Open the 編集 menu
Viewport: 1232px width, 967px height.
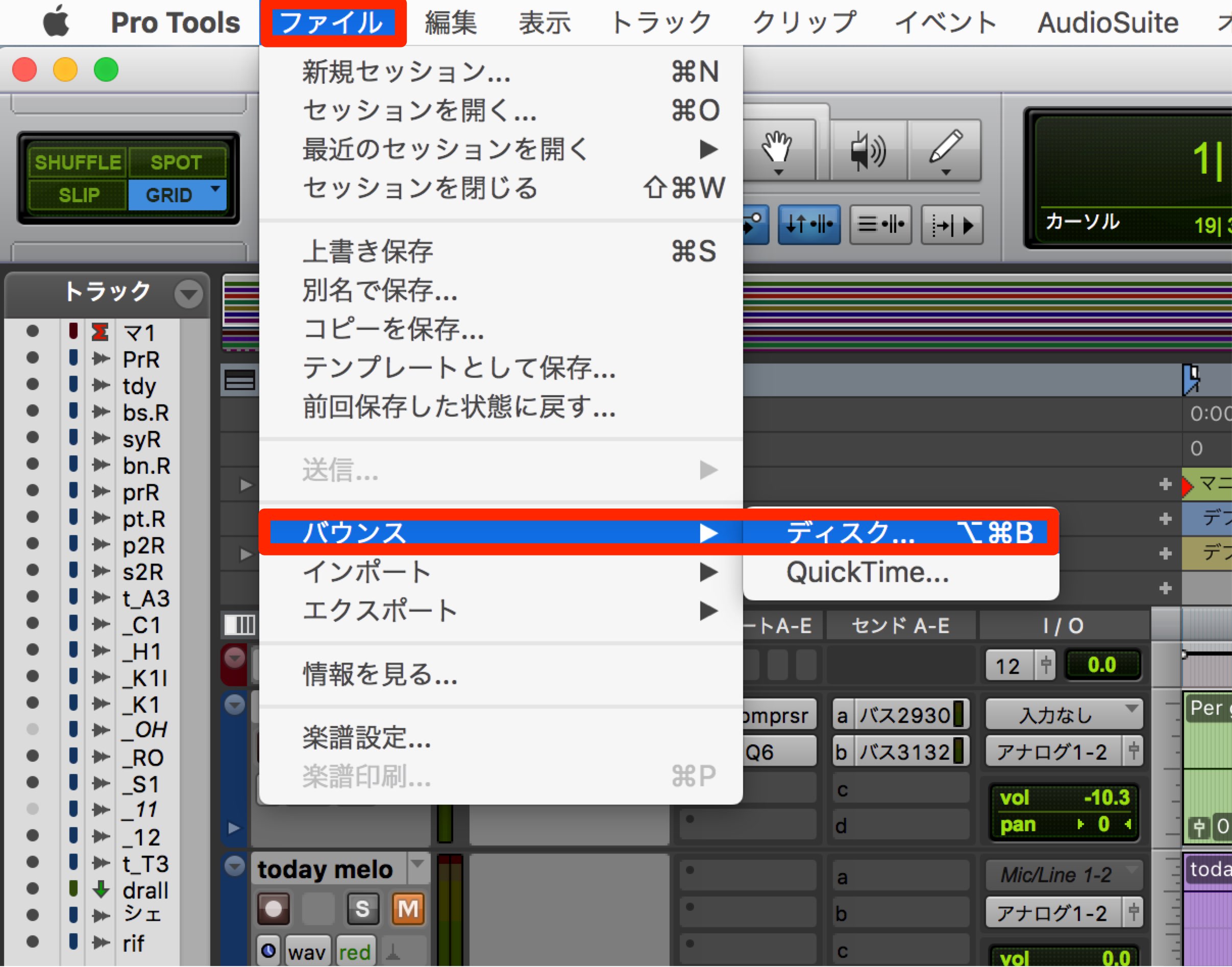click(x=451, y=22)
